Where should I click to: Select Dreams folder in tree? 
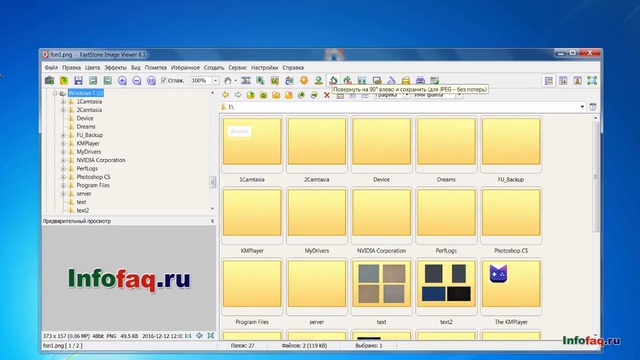click(86, 127)
